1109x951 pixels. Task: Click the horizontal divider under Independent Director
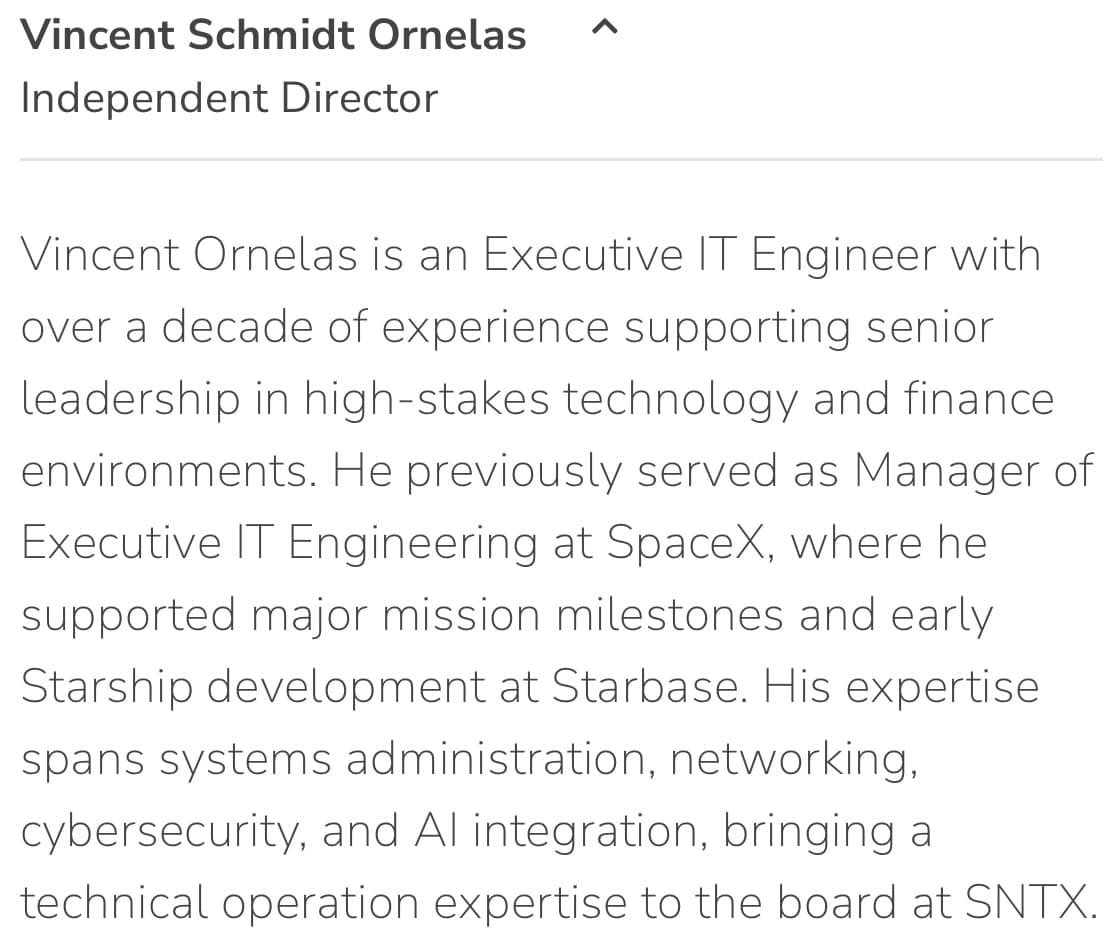click(x=561, y=160)
